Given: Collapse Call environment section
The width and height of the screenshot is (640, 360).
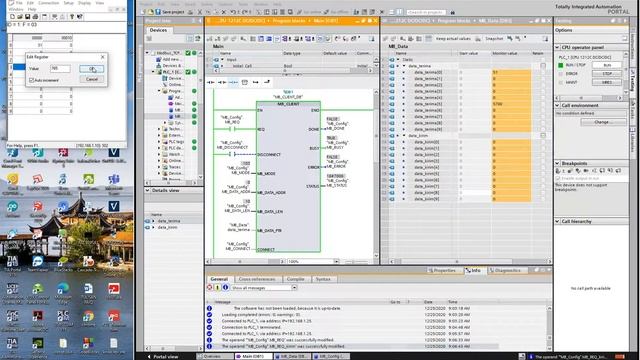Looking at the screenshot, I should [x=558, y=105].
